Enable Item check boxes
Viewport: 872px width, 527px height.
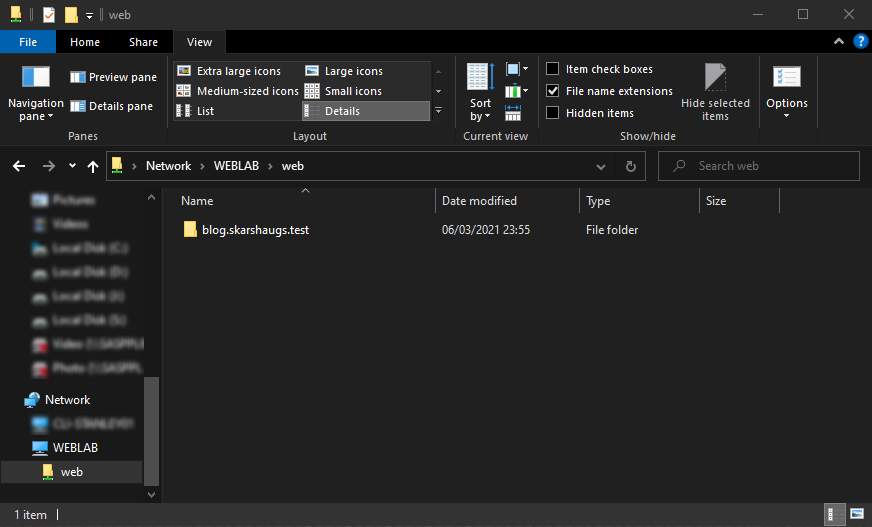click(552, 69)
